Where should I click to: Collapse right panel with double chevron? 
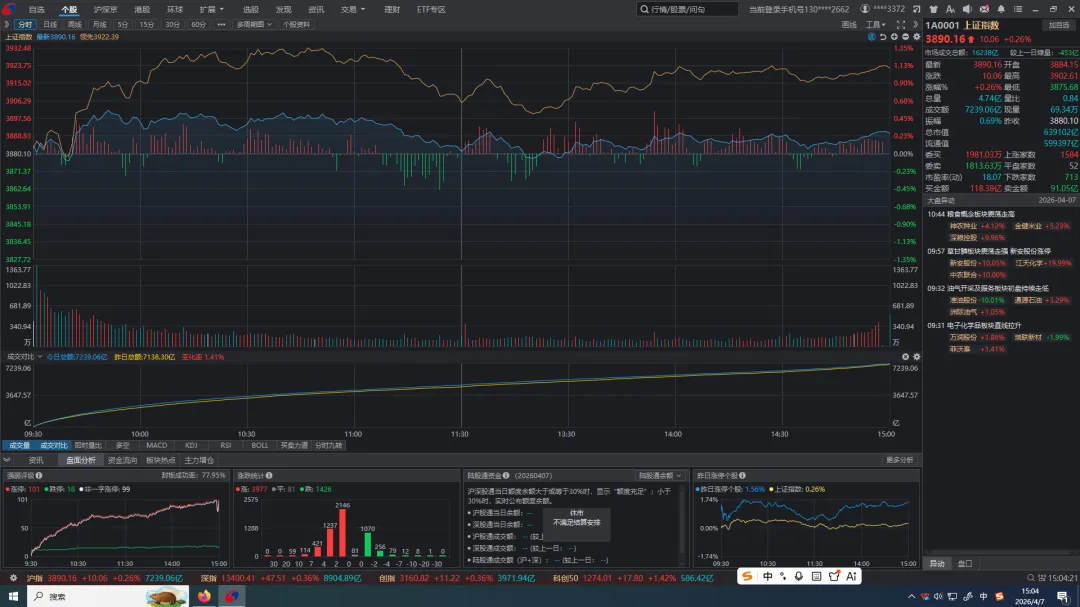pyautogui.click(x=915, y=24)
